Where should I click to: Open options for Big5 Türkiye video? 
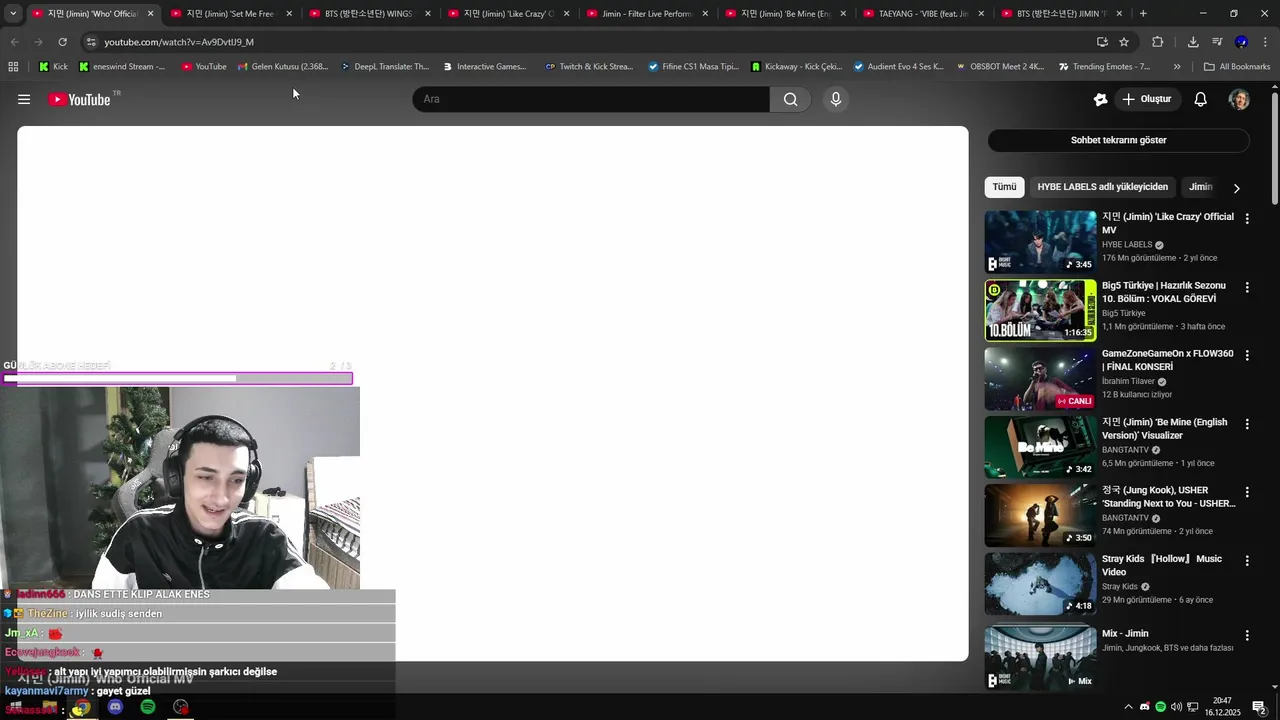tap(1247, 287)
